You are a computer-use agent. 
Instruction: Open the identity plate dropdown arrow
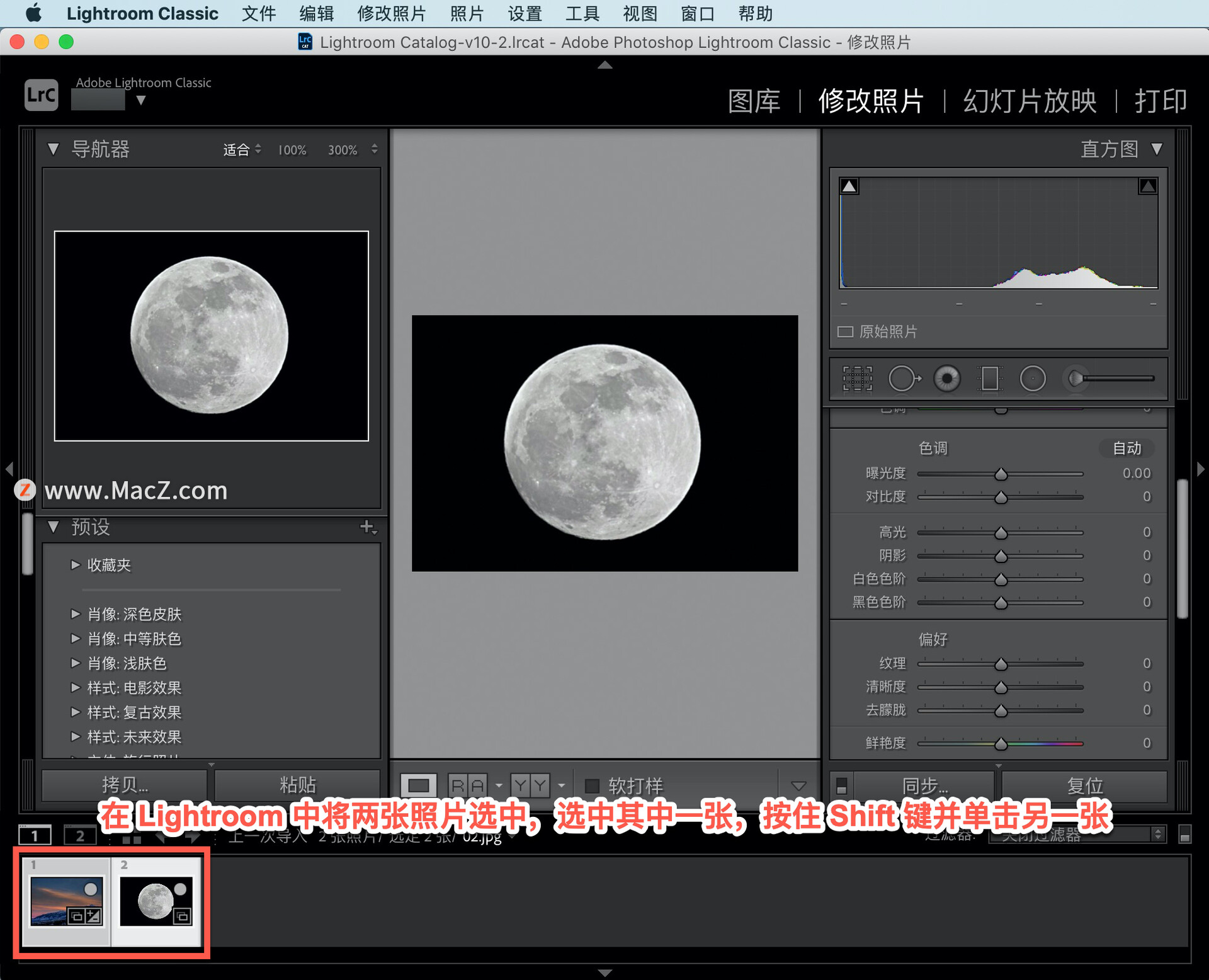coord(141,100)
